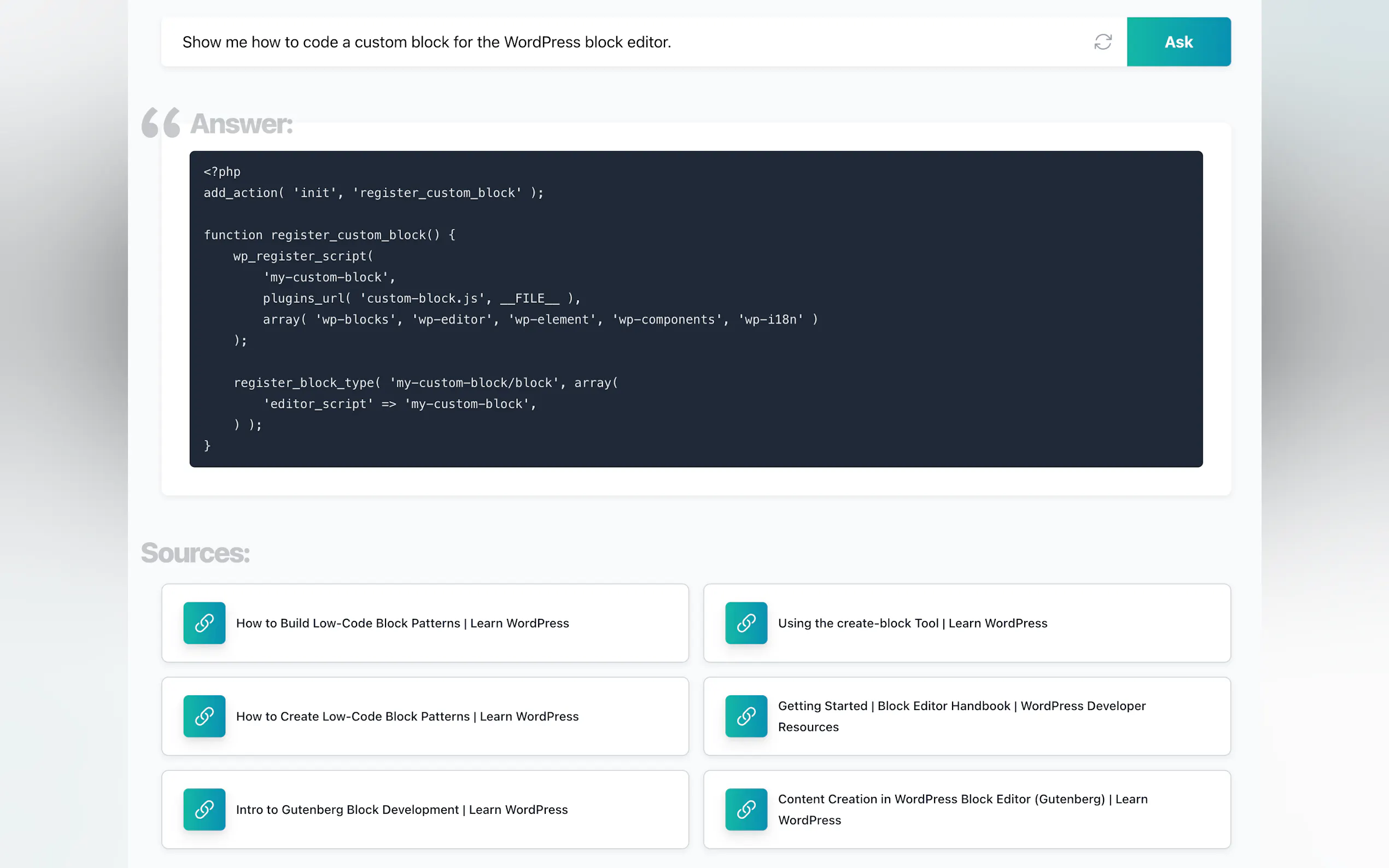Click the wp_register_script line in code block
The image size is (1389, 868).
pyautogui.click(x=302, y=256)
